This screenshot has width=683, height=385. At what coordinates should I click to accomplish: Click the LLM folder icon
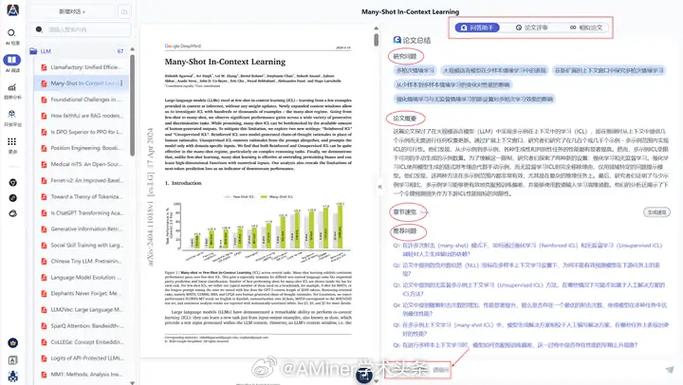(33, 51)
